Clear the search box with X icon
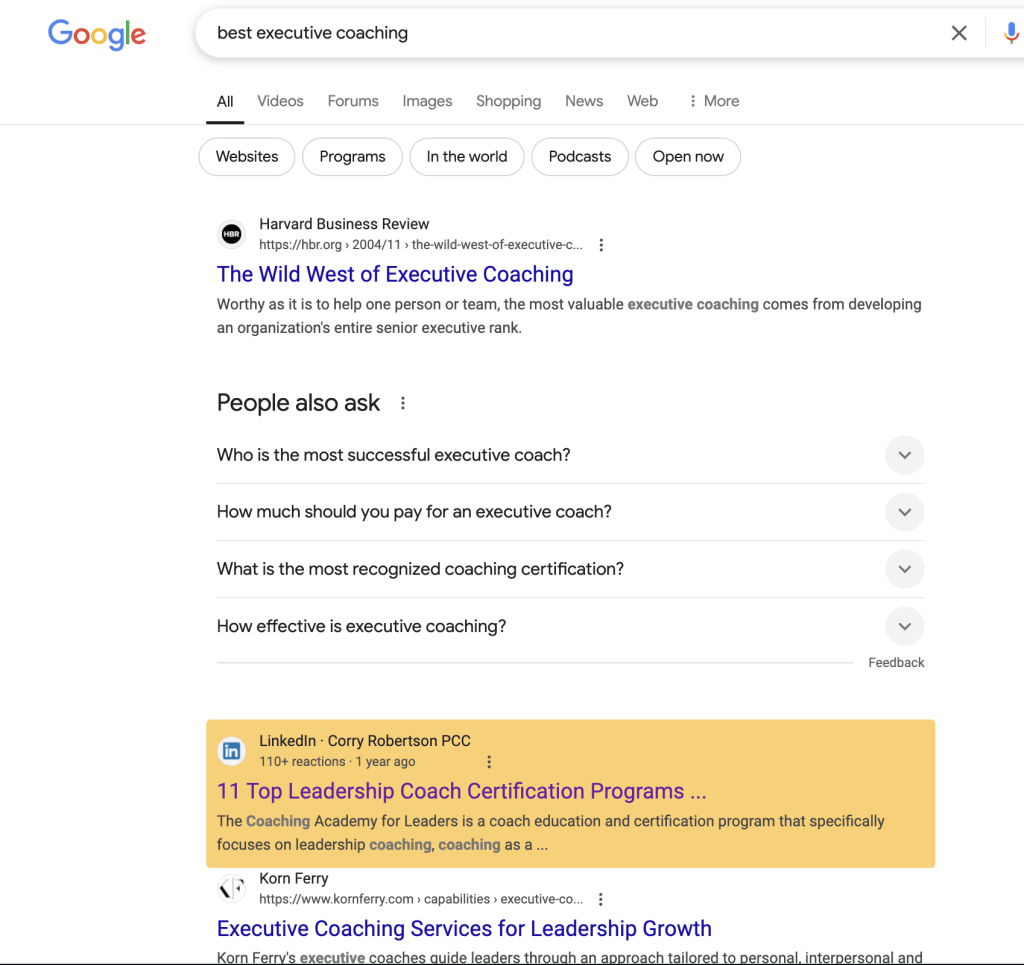1024x965 pixels. point(959,33)
